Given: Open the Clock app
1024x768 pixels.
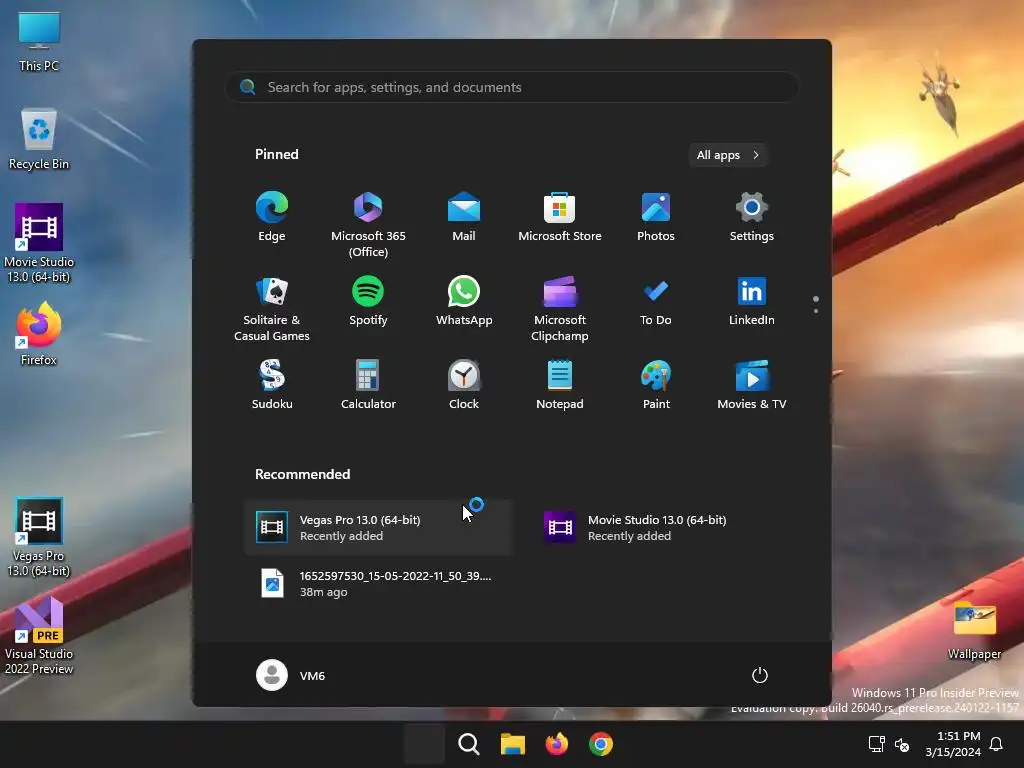Looking at the screenshot, I should [x=464, y=385].
